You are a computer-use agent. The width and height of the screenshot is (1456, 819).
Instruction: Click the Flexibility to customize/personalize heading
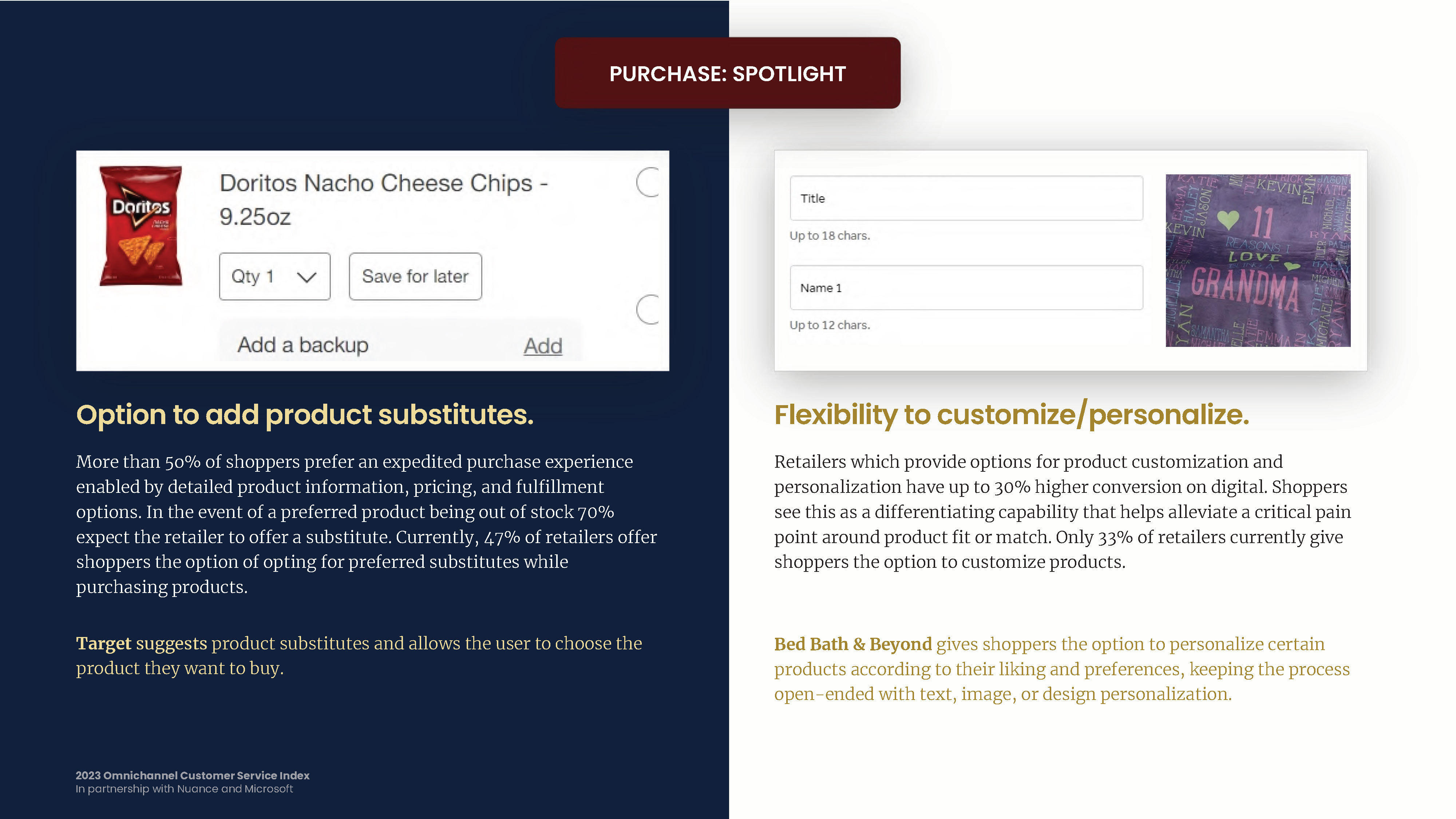click(x=1012, y=415)
